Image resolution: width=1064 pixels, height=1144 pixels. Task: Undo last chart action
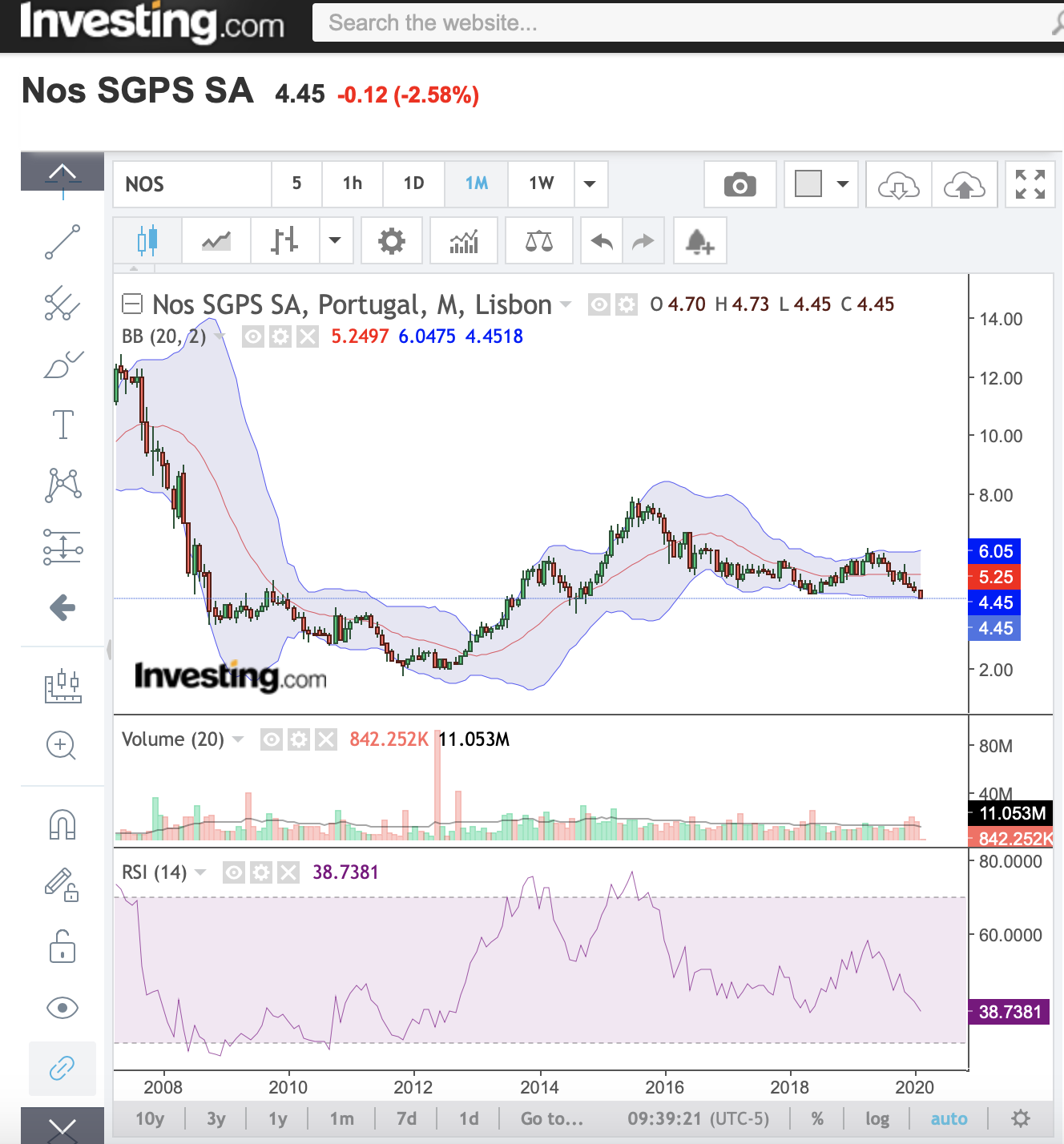click(x=601, y=240)
